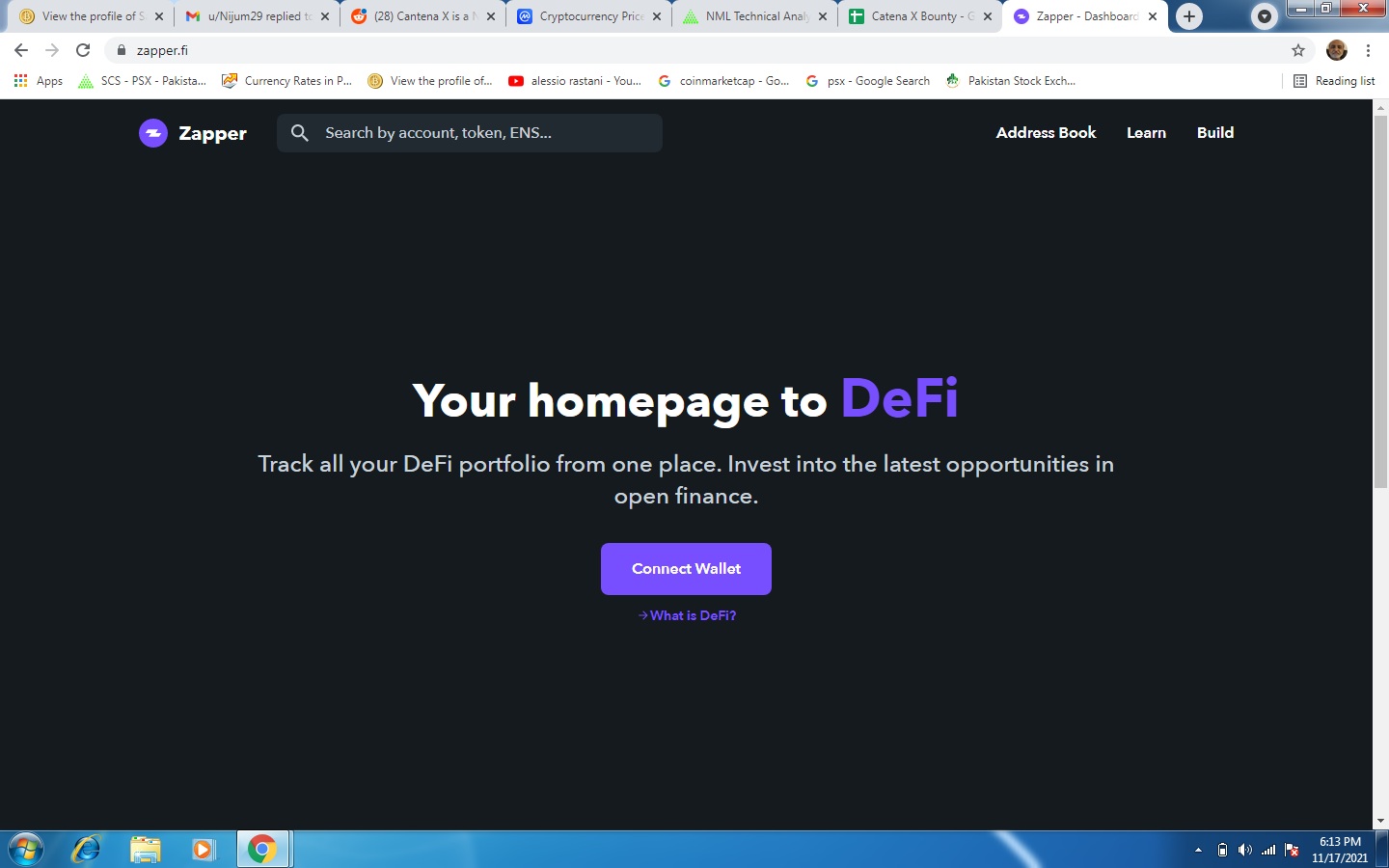Click the search magnifier icon

click(300, 133)
